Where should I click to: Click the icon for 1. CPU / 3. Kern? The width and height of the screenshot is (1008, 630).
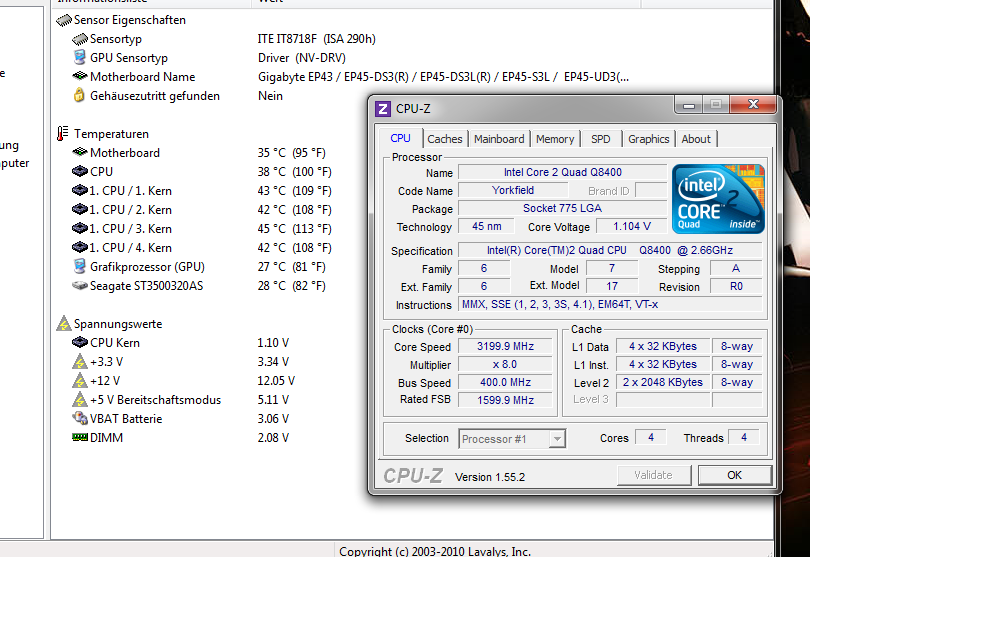pos(80,228)
